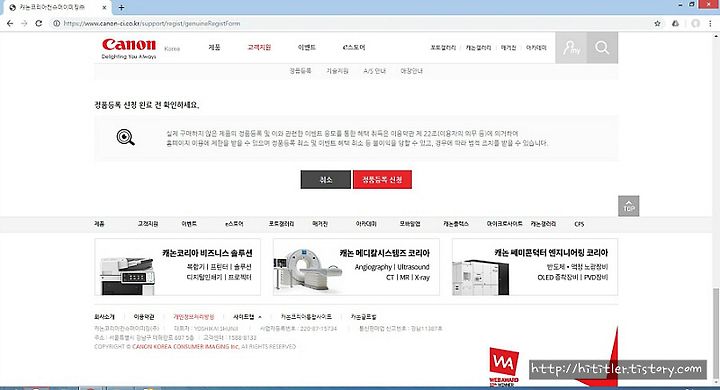Viewport: 720px width, 390px height.
Task: Click 아카데미 in the footer navigation bar
Action: (366, 224)
